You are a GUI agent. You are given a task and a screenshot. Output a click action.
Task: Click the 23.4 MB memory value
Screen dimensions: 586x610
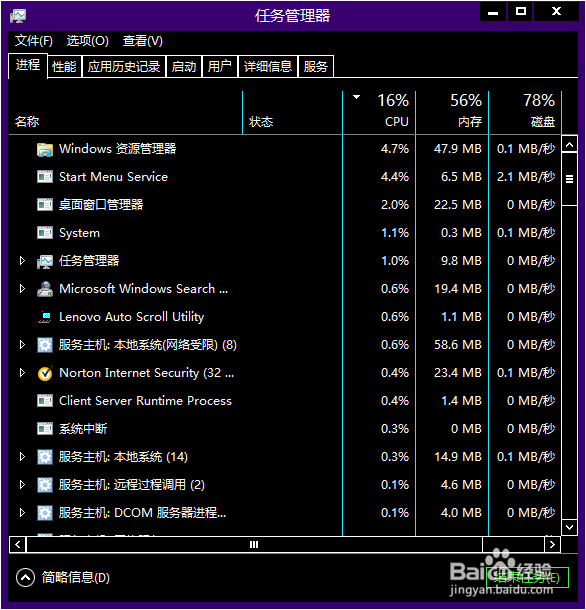coord(458,373)
